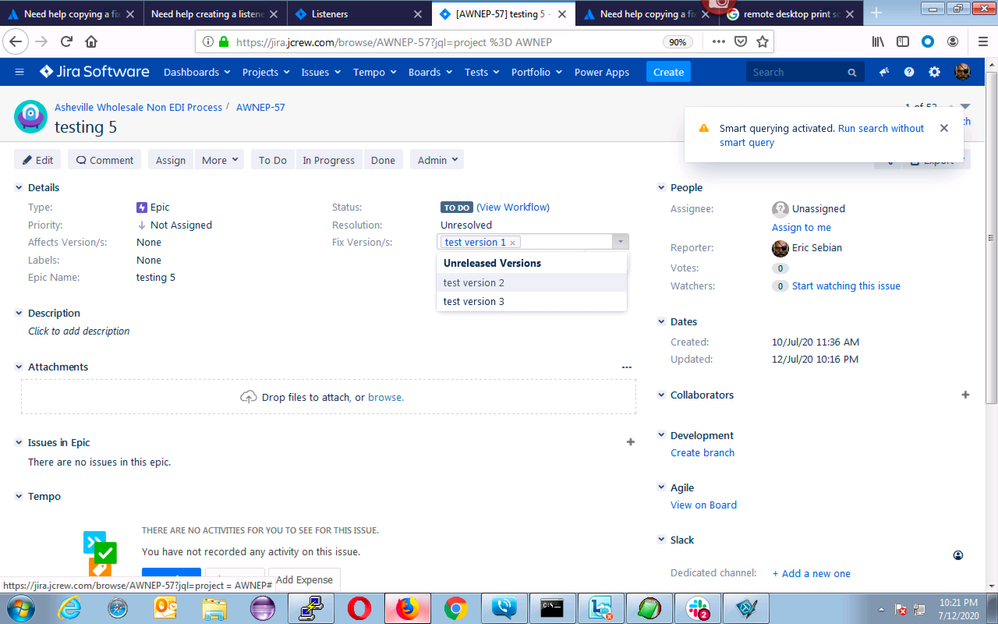Collapse the Issues in Epic section
Image resolution: width=998 pixels, height=624 pixels.
pos(19,443)
